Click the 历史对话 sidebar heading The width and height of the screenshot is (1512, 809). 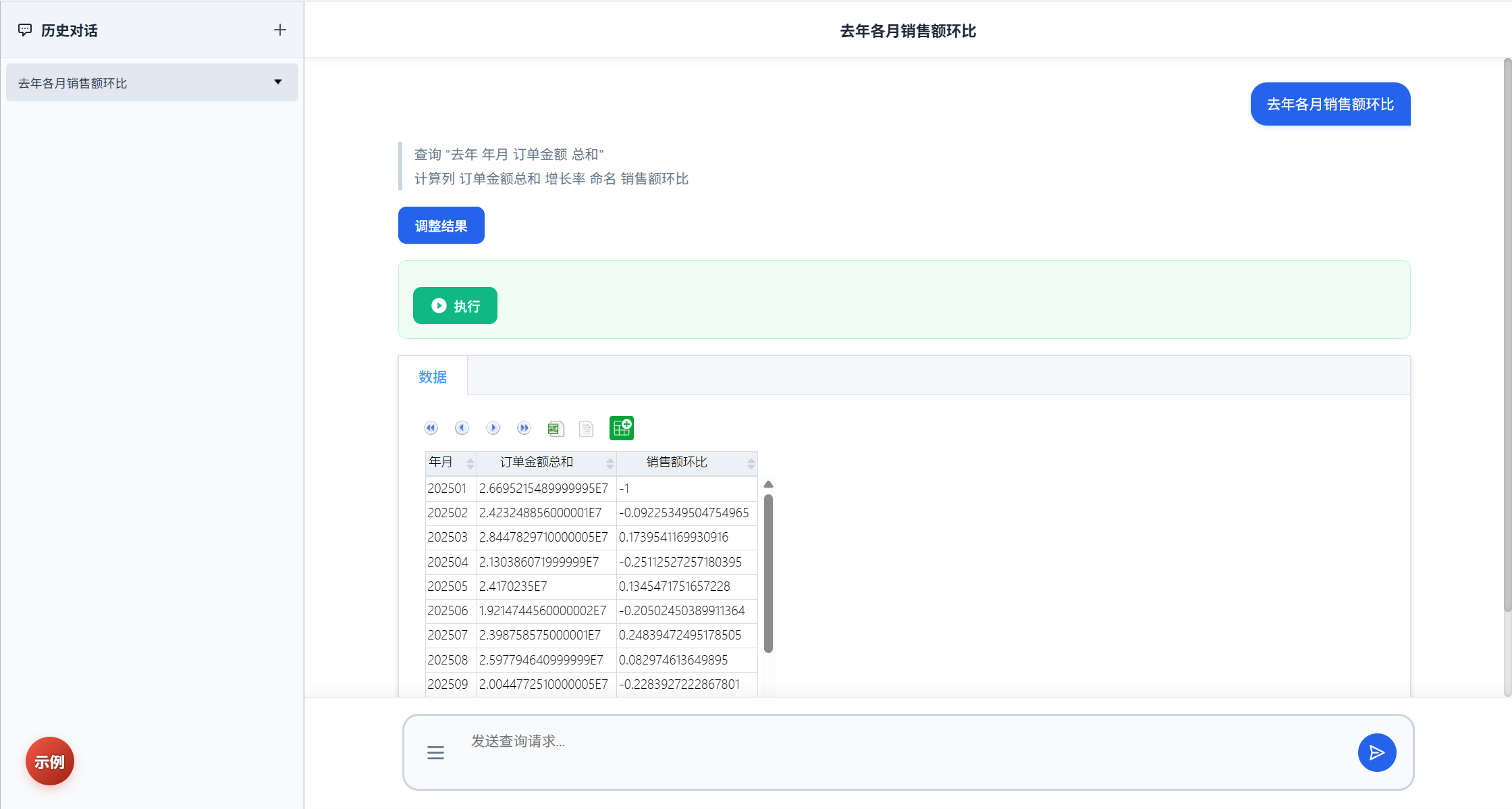tap(69, 30)
